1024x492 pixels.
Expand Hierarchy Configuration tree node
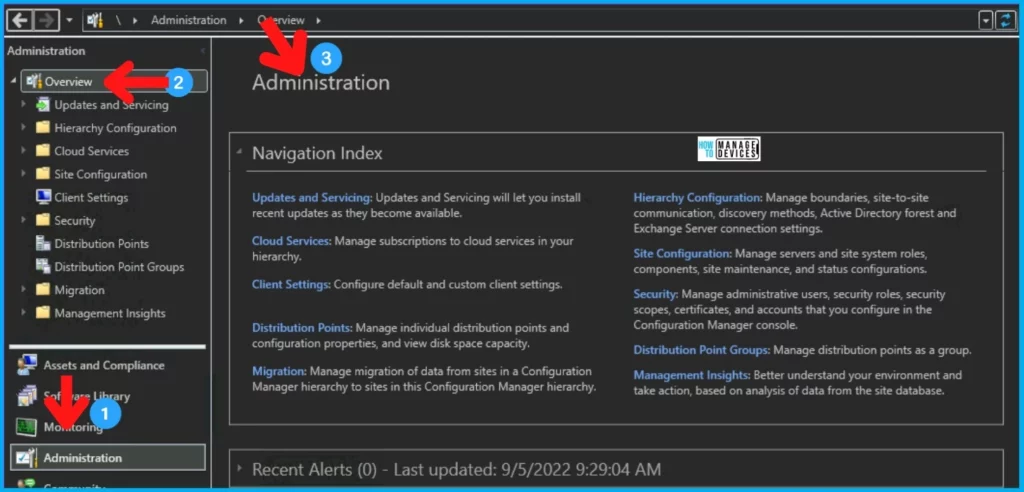[x=24, y=128]
